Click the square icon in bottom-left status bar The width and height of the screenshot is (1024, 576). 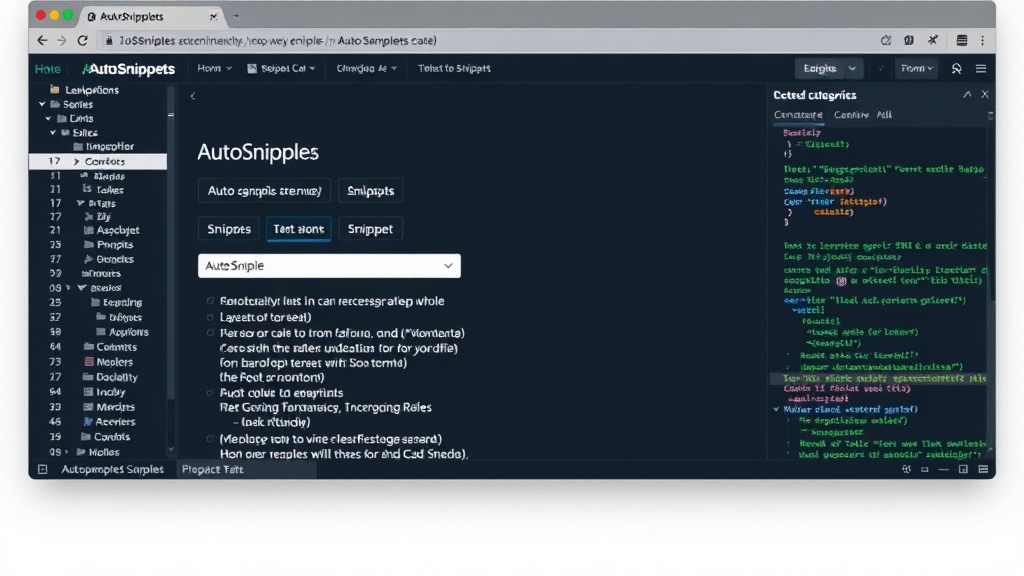(x=42, y=469)
